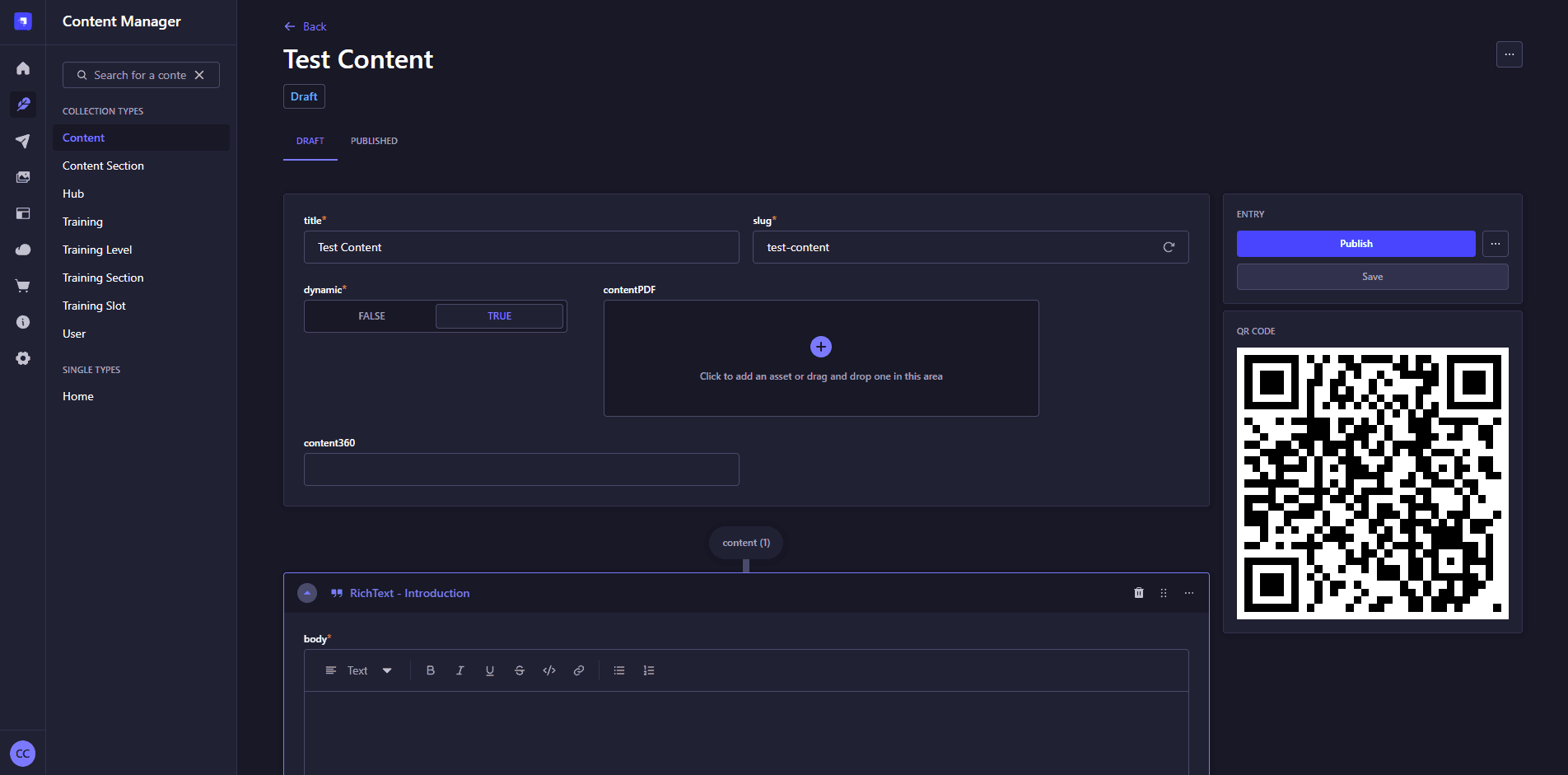
Task: Set dynamic to FALSE
Action: point(371,316)
